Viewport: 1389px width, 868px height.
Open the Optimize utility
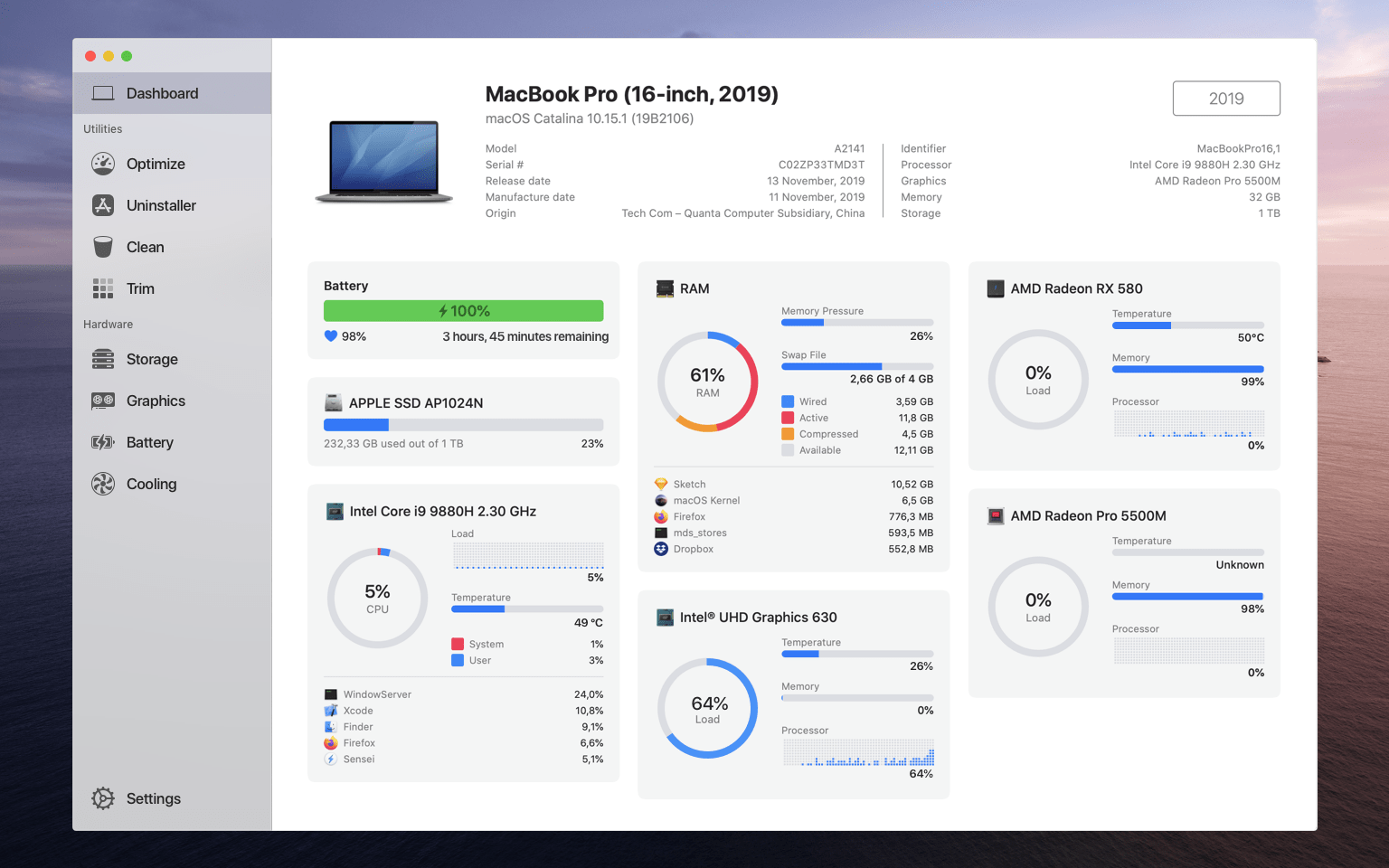(156, 164)
